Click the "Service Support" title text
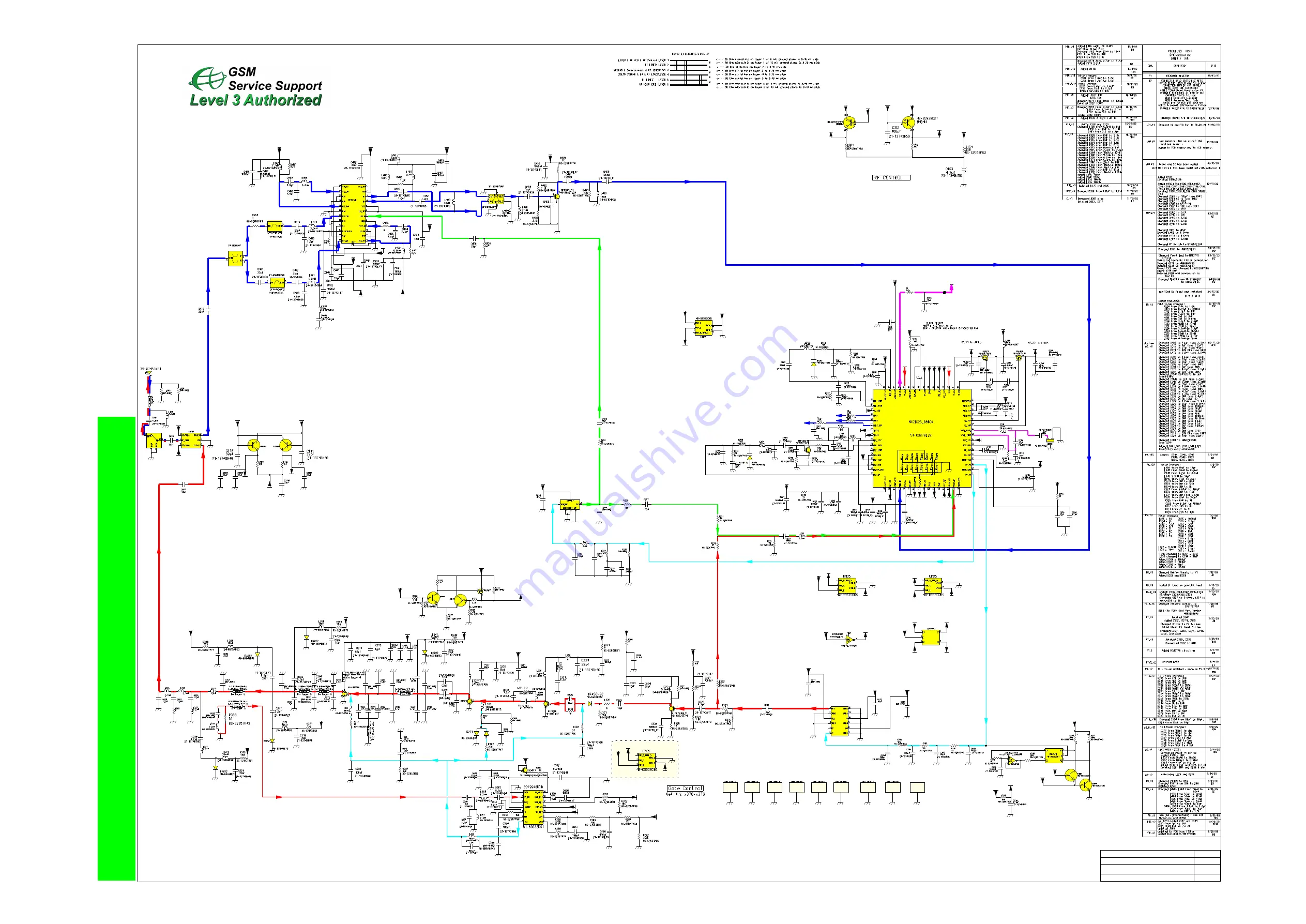The image size is (1306, 924). pos(275,86)
